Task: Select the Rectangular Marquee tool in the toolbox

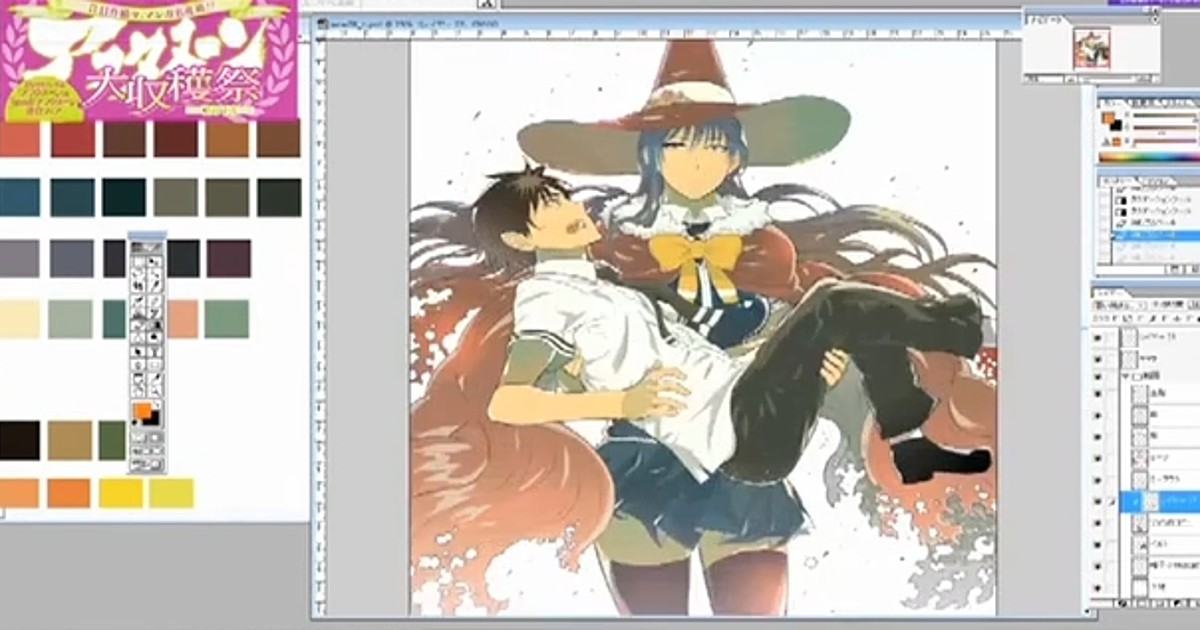Action: pos(140,262)
